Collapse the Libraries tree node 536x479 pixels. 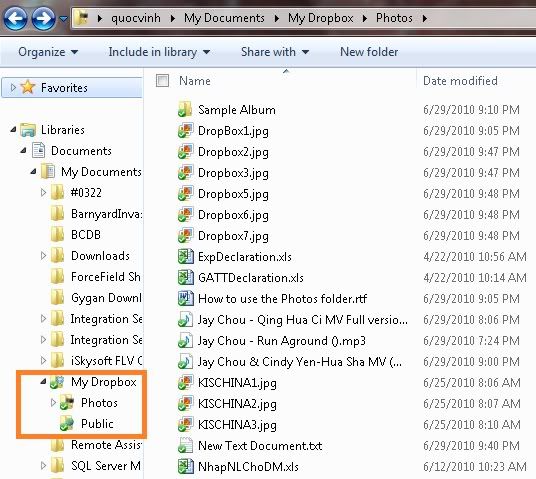point(13,130)
